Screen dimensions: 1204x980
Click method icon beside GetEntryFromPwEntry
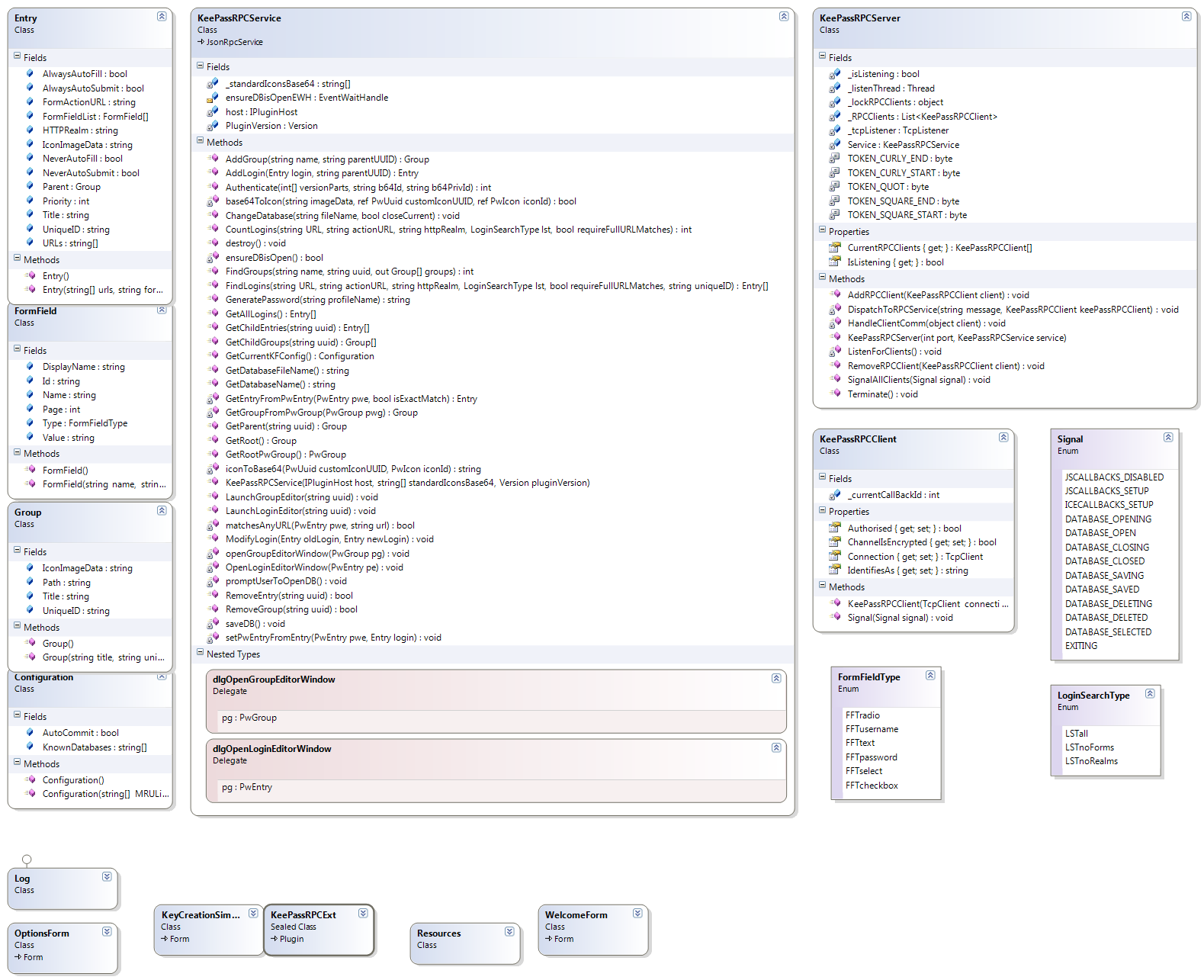click(213, 399)
